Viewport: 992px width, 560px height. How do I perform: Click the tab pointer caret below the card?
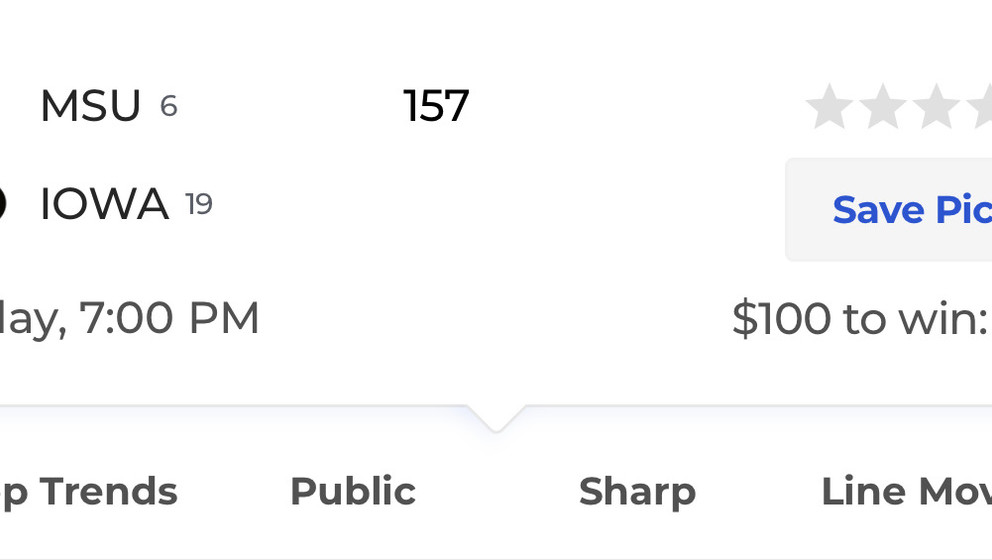tap(496, 418)
